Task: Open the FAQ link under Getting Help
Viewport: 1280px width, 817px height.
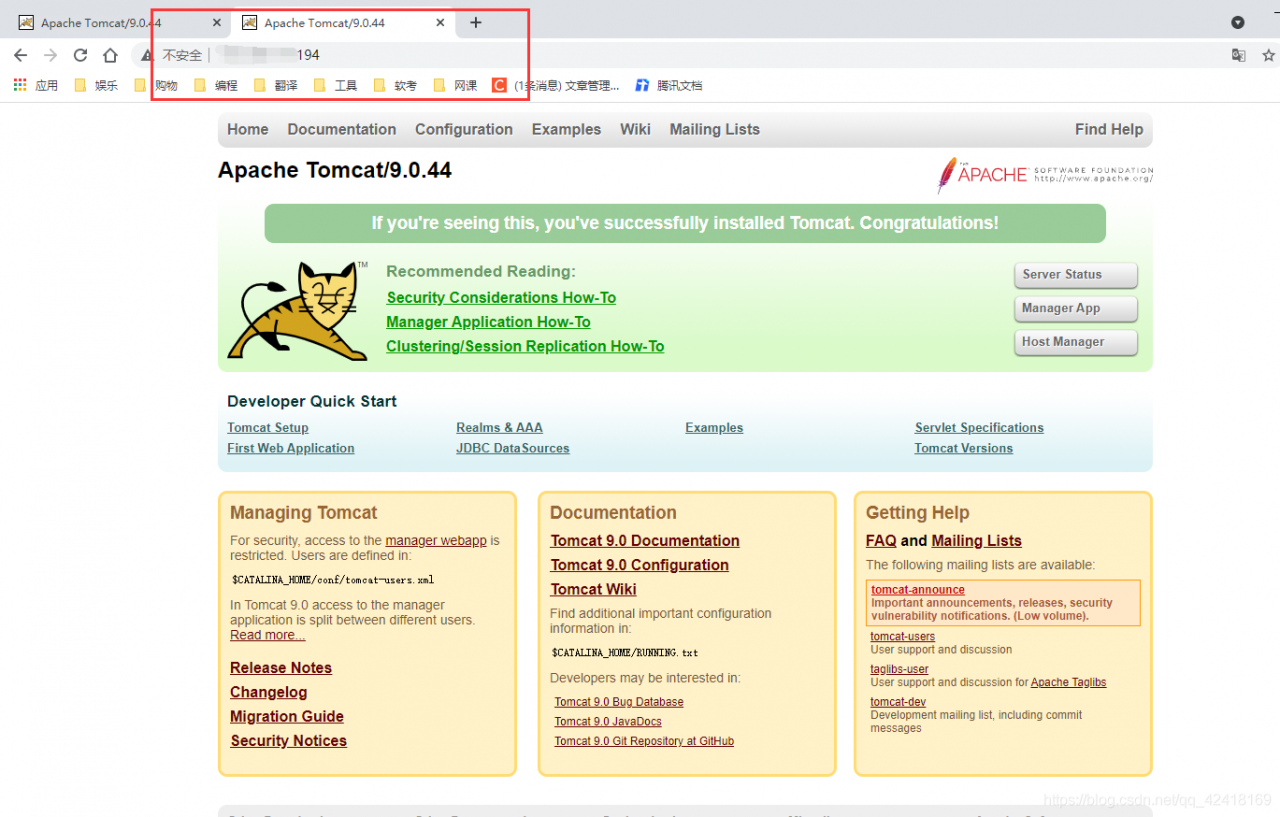Action: coord(881,541)
